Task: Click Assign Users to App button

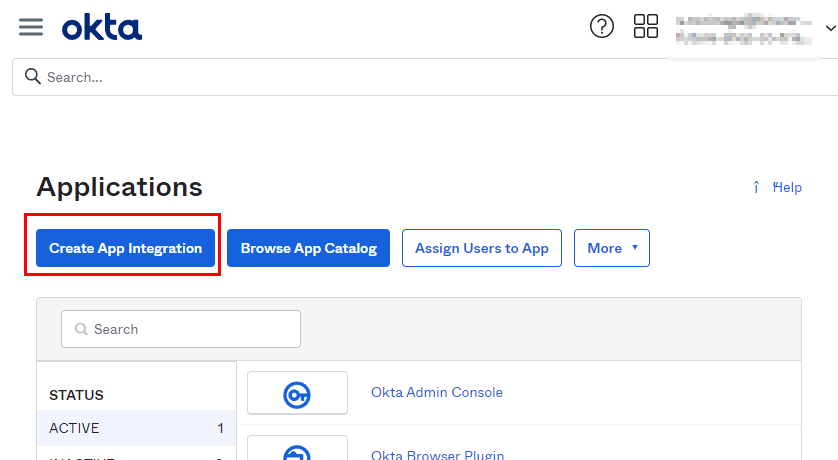Action: pos(482,248)
